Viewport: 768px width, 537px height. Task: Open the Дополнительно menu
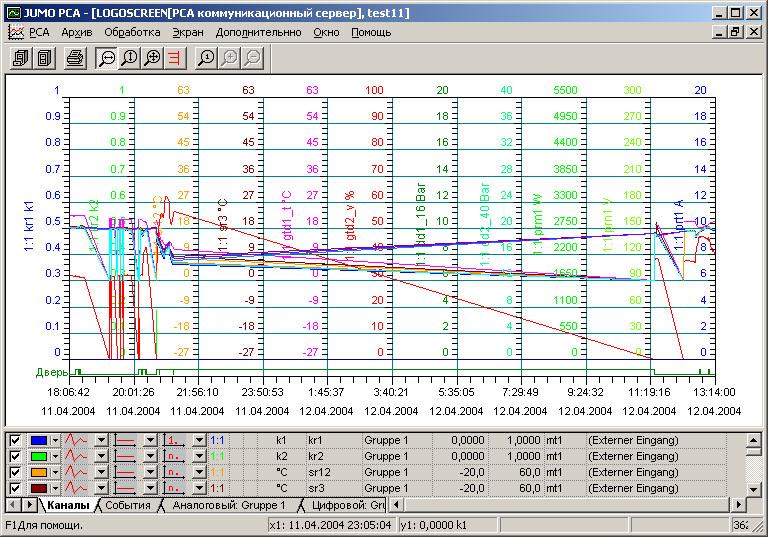click(x=259, y=32)
